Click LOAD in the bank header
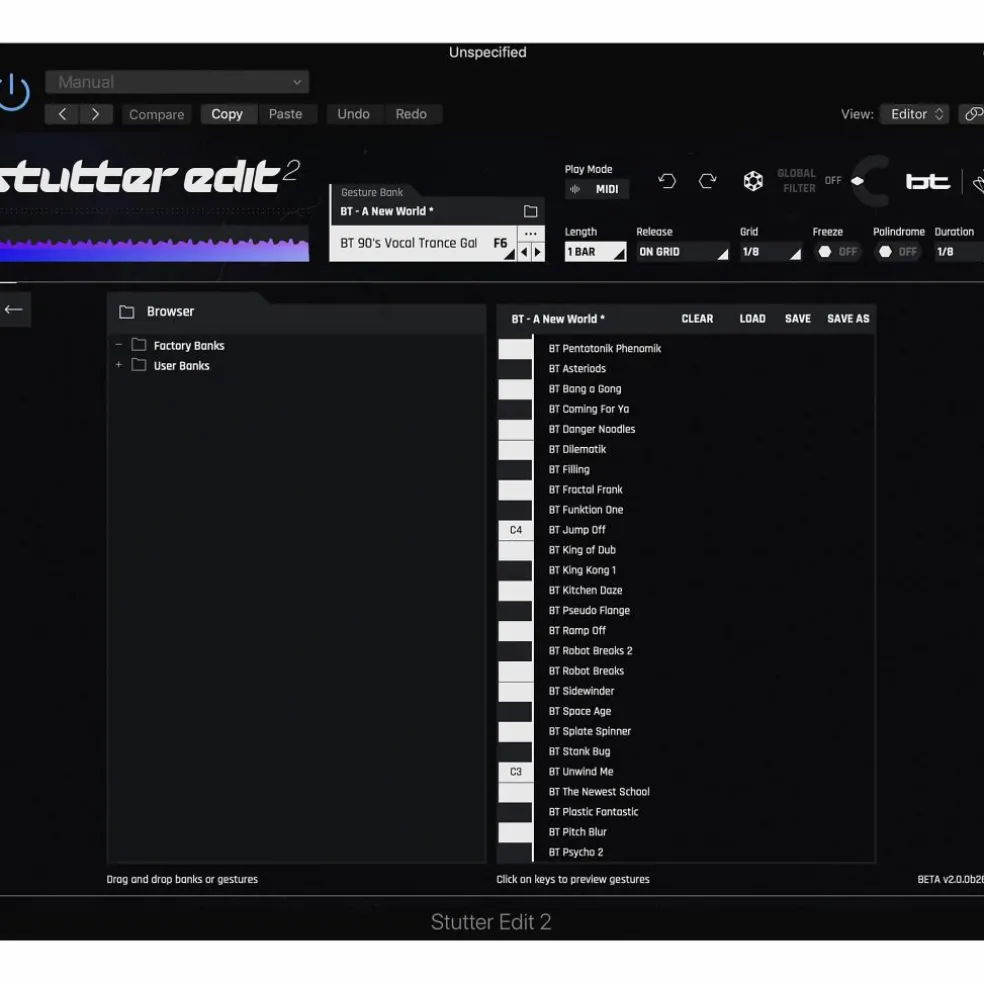 [752, 319]
